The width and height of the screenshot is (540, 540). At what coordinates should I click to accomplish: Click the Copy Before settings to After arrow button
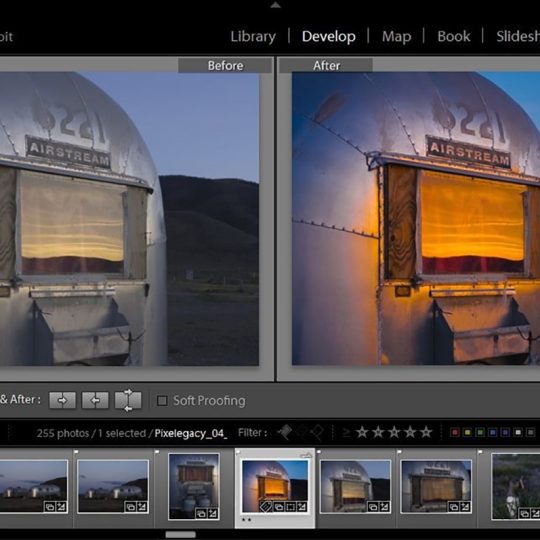click(x=62, y=400)
